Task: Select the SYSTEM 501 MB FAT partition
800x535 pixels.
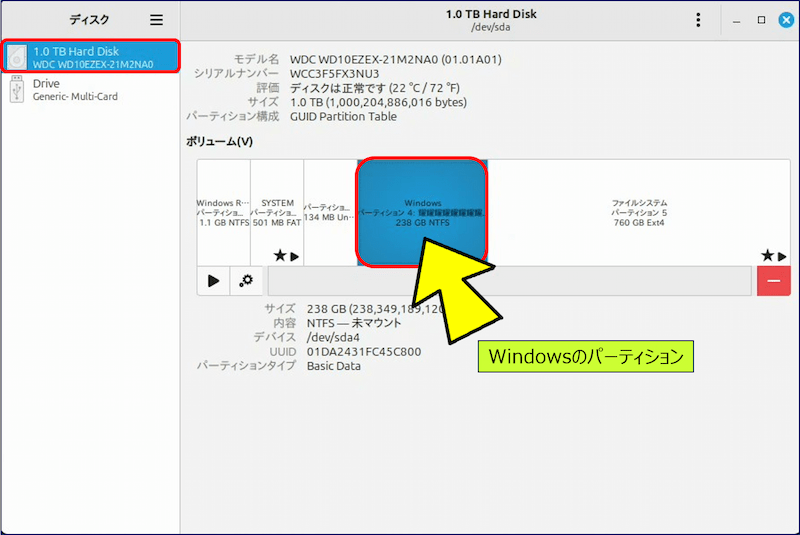Action: click(x=277, y=212)
